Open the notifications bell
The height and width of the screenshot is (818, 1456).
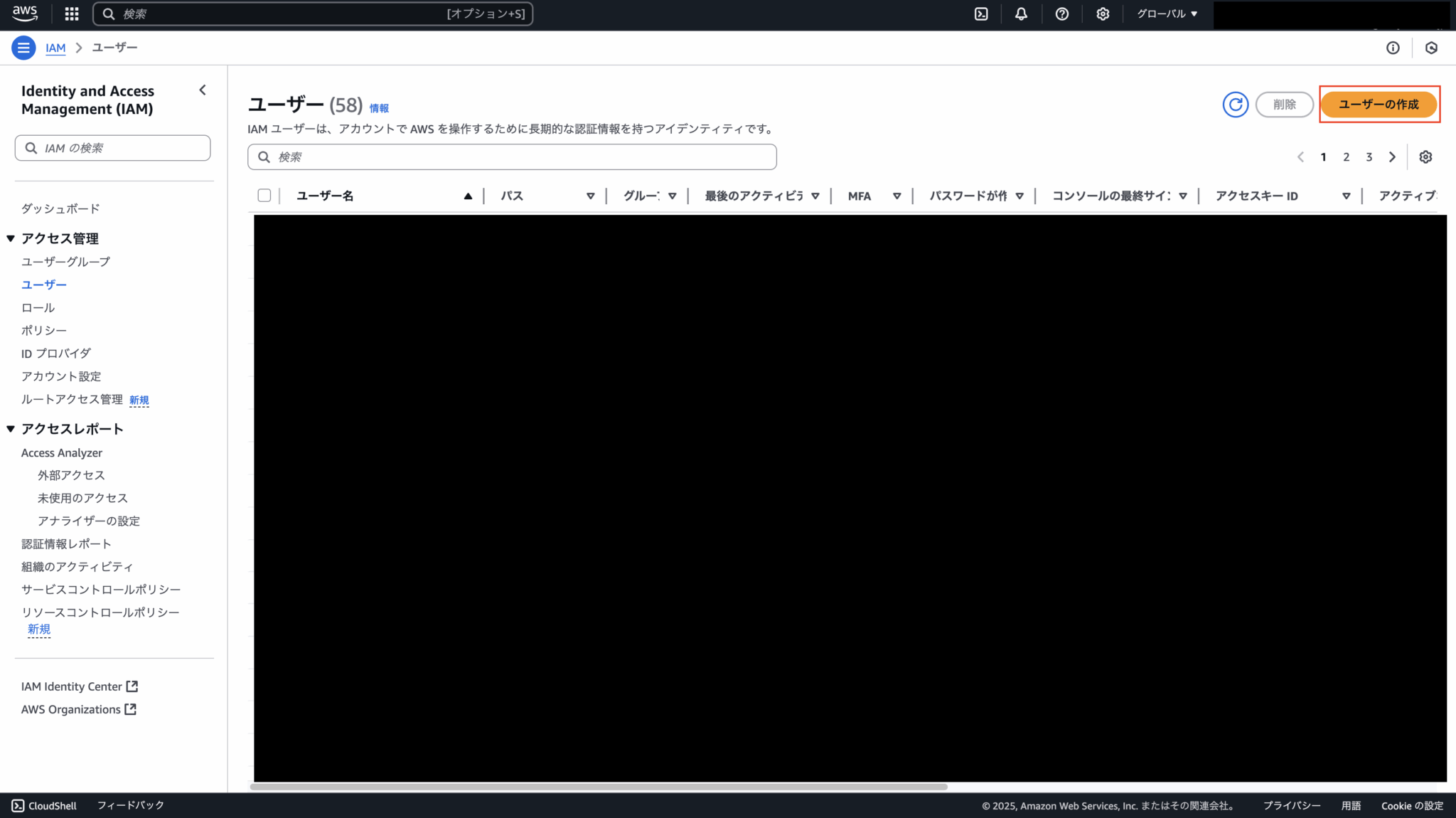point(1021,14)
